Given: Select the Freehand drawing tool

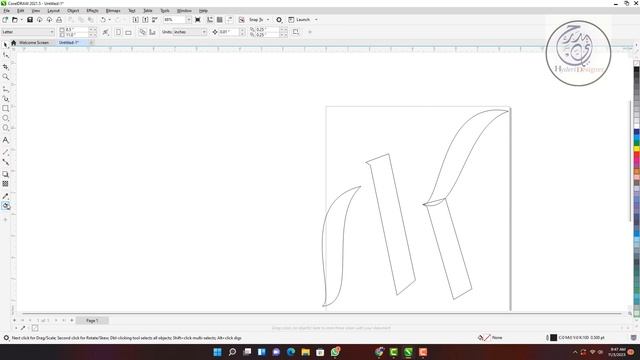Looking at the screenshot, I should pos(5,89).
